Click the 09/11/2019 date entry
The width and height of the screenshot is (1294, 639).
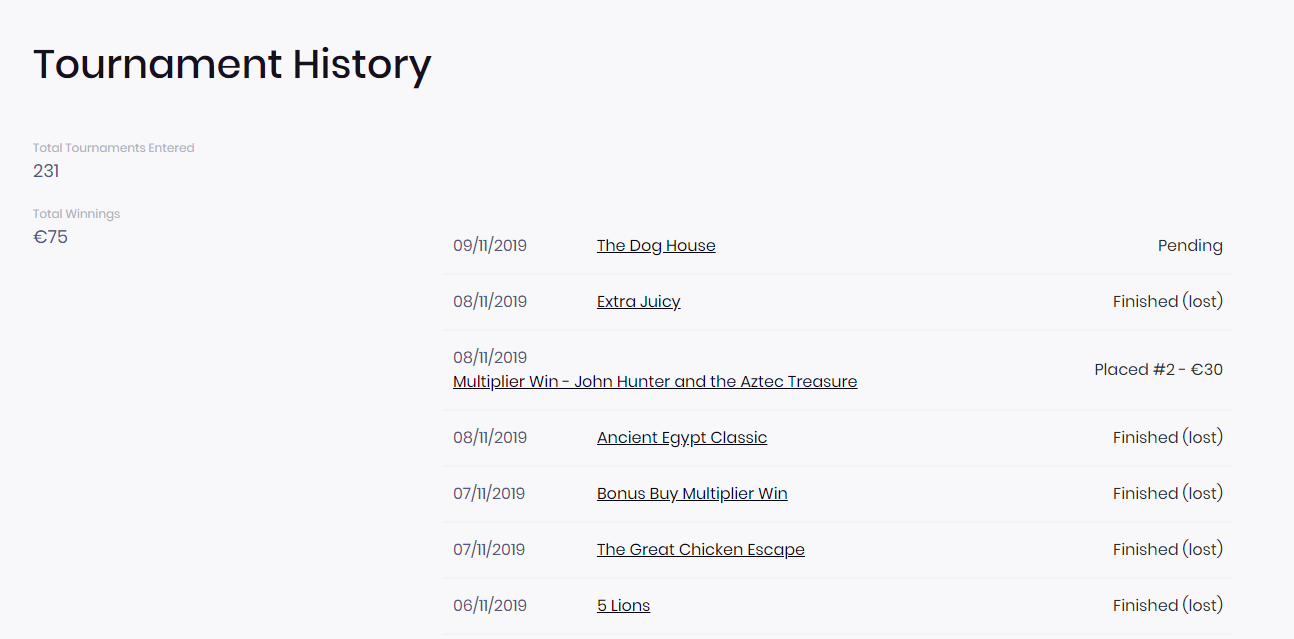pos(490,246)
